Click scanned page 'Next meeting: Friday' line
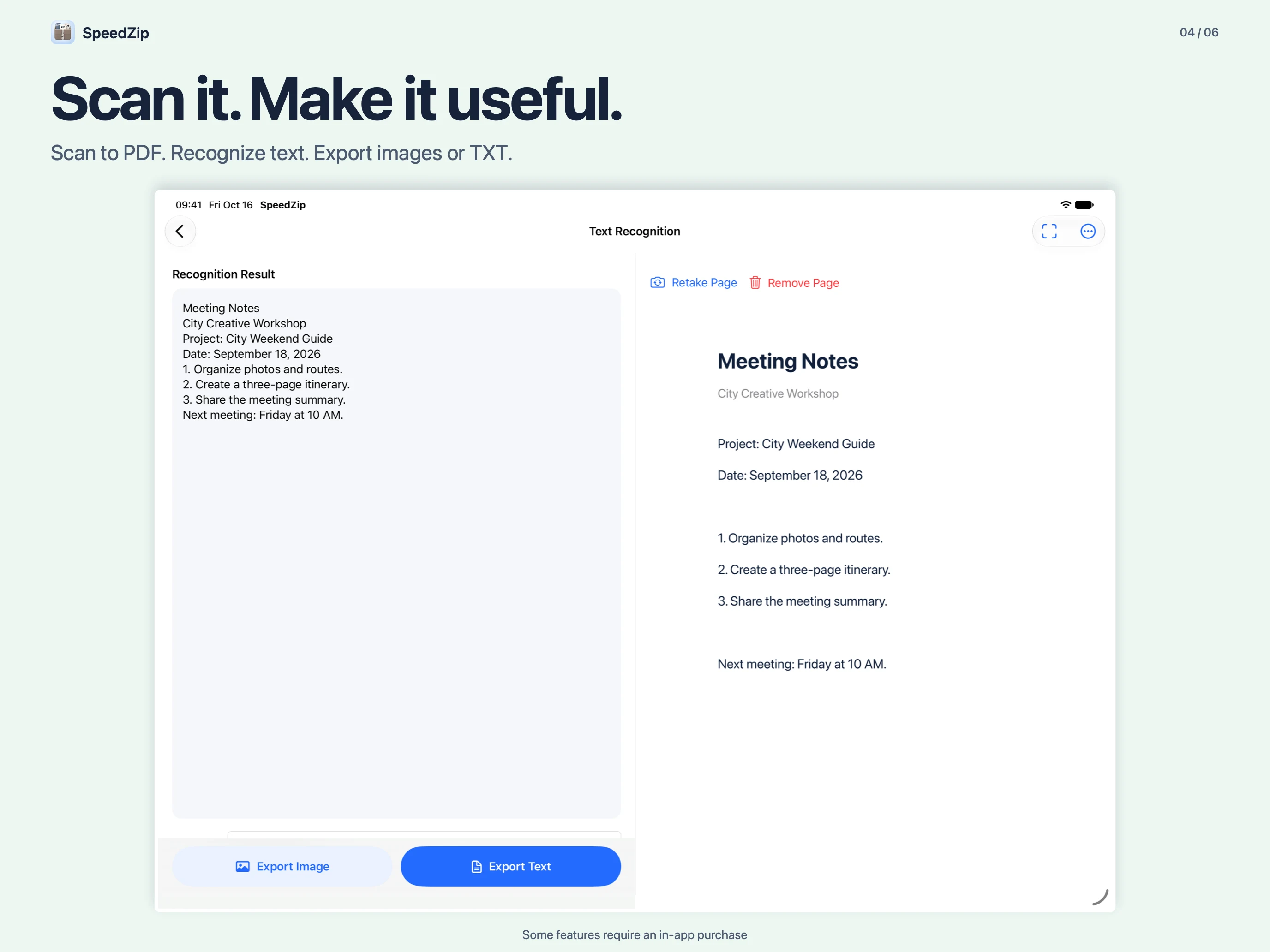 click(x=802, y=664)
